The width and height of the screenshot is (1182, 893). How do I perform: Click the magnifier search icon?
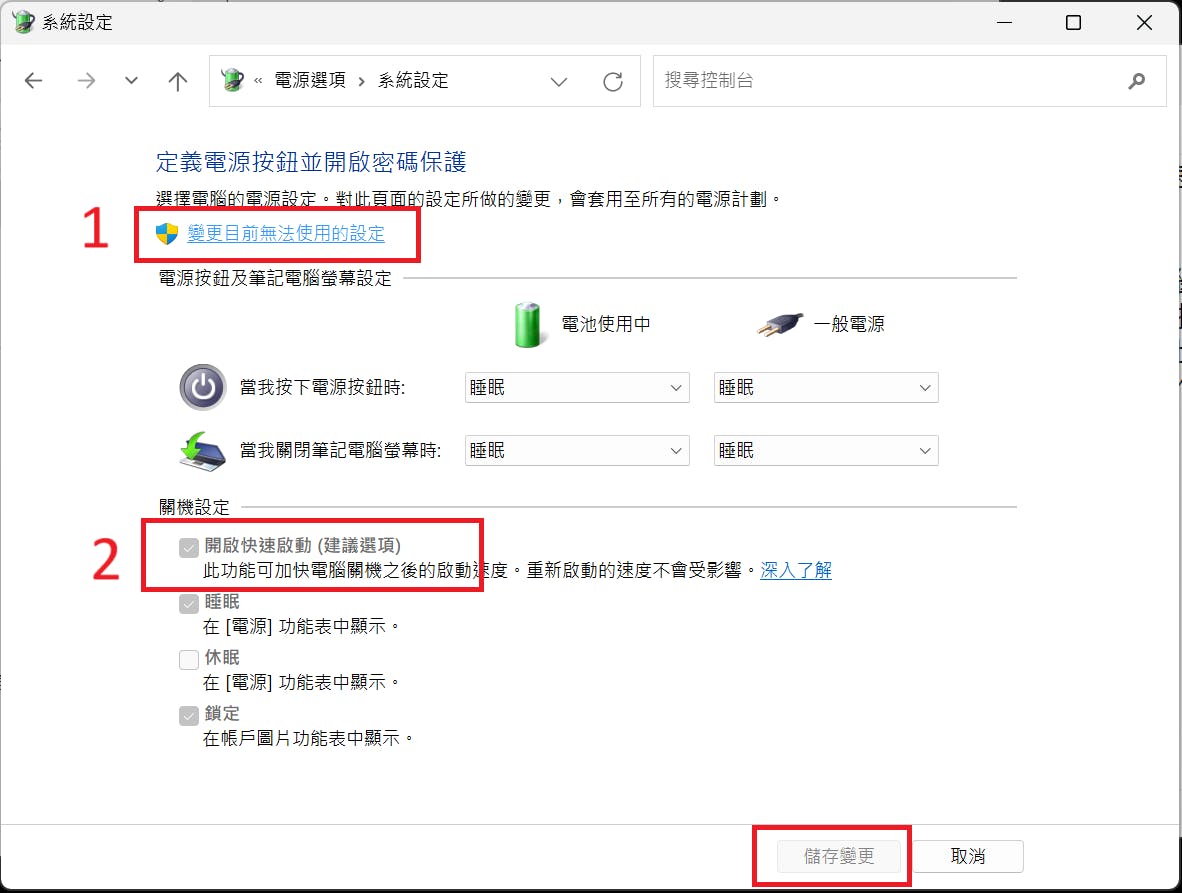[1137, 81]
